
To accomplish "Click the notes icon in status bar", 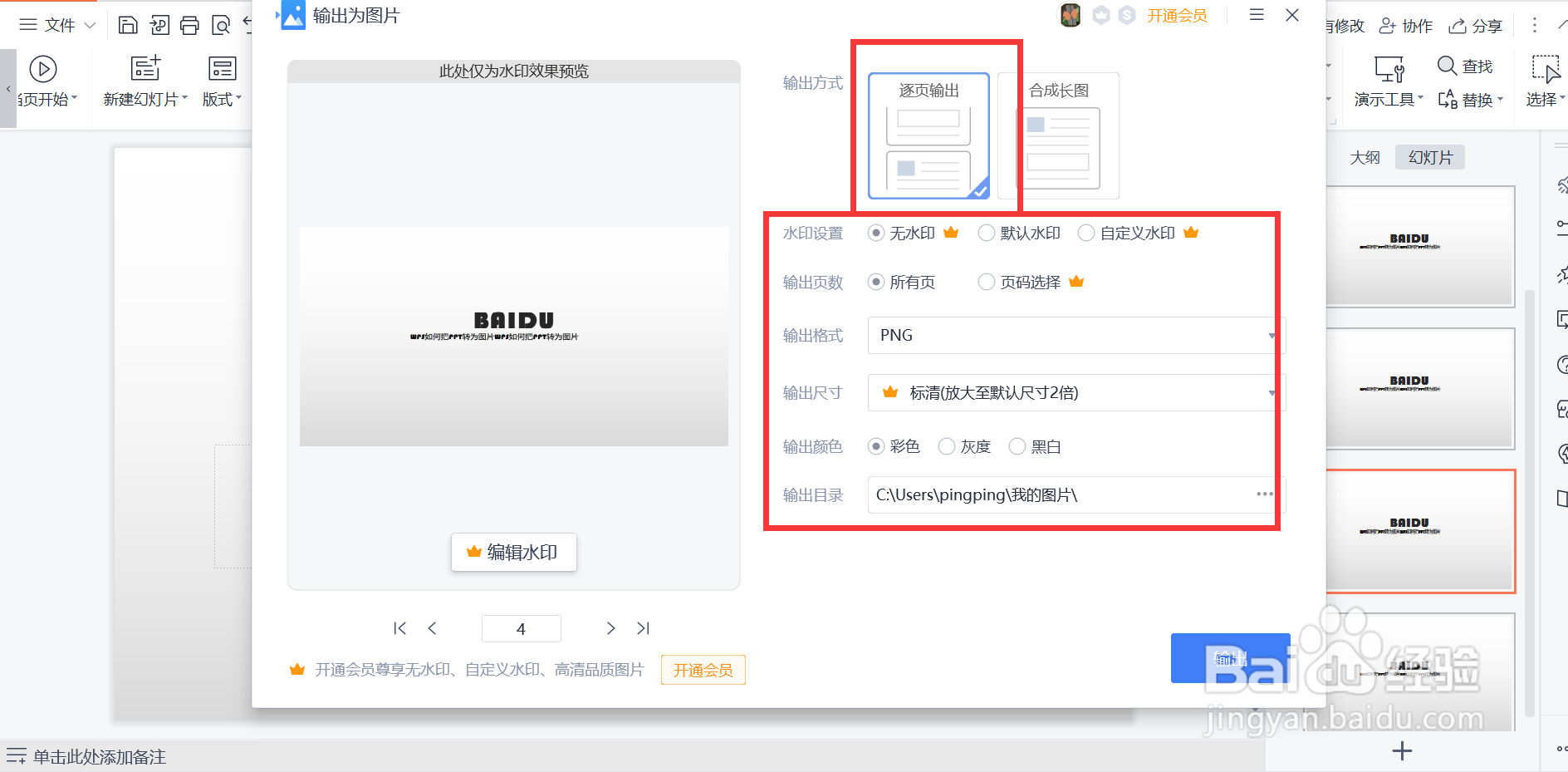I will [16, 756].
